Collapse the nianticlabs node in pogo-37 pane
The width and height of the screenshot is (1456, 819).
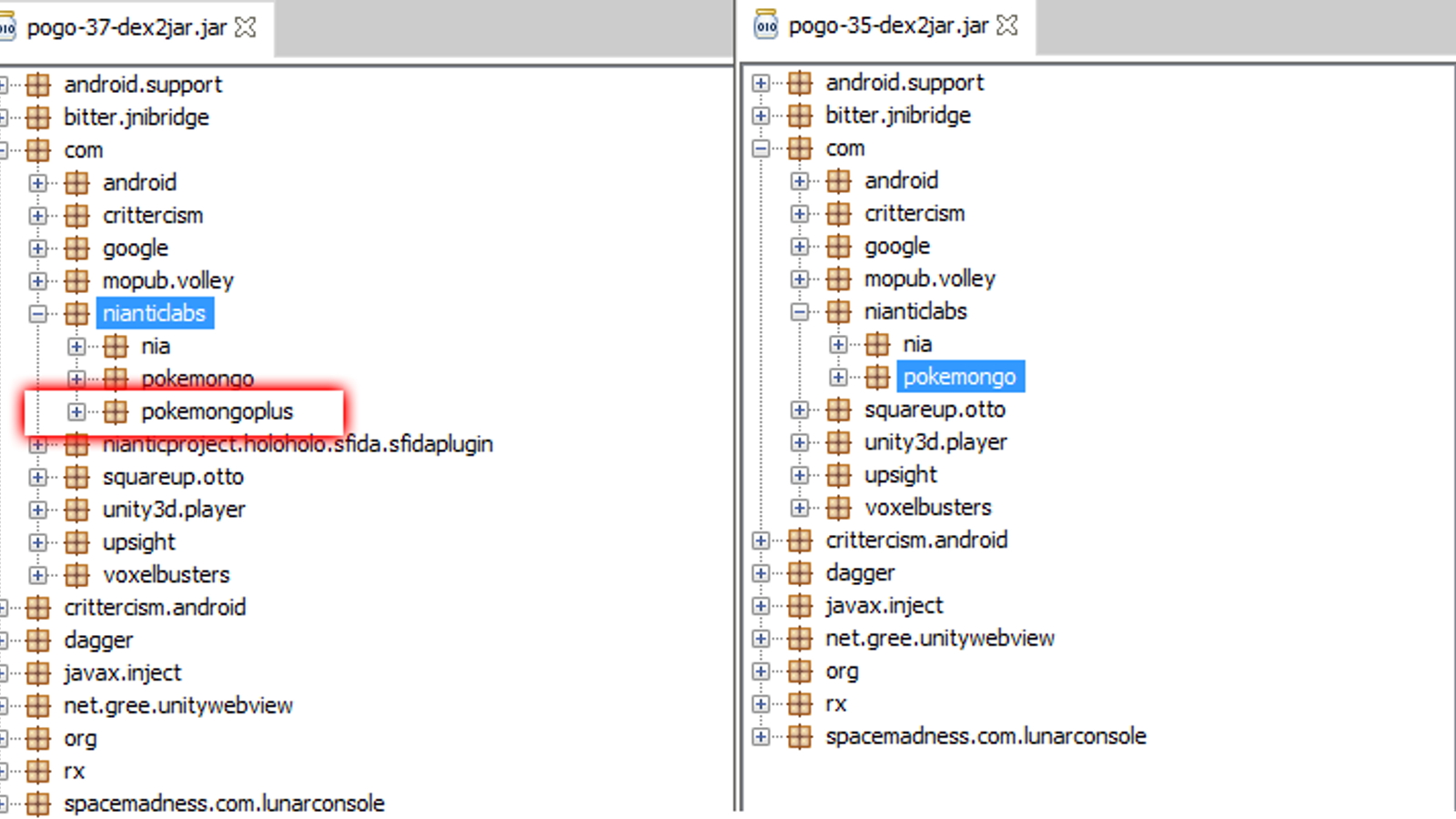click(x=37, y=314)
